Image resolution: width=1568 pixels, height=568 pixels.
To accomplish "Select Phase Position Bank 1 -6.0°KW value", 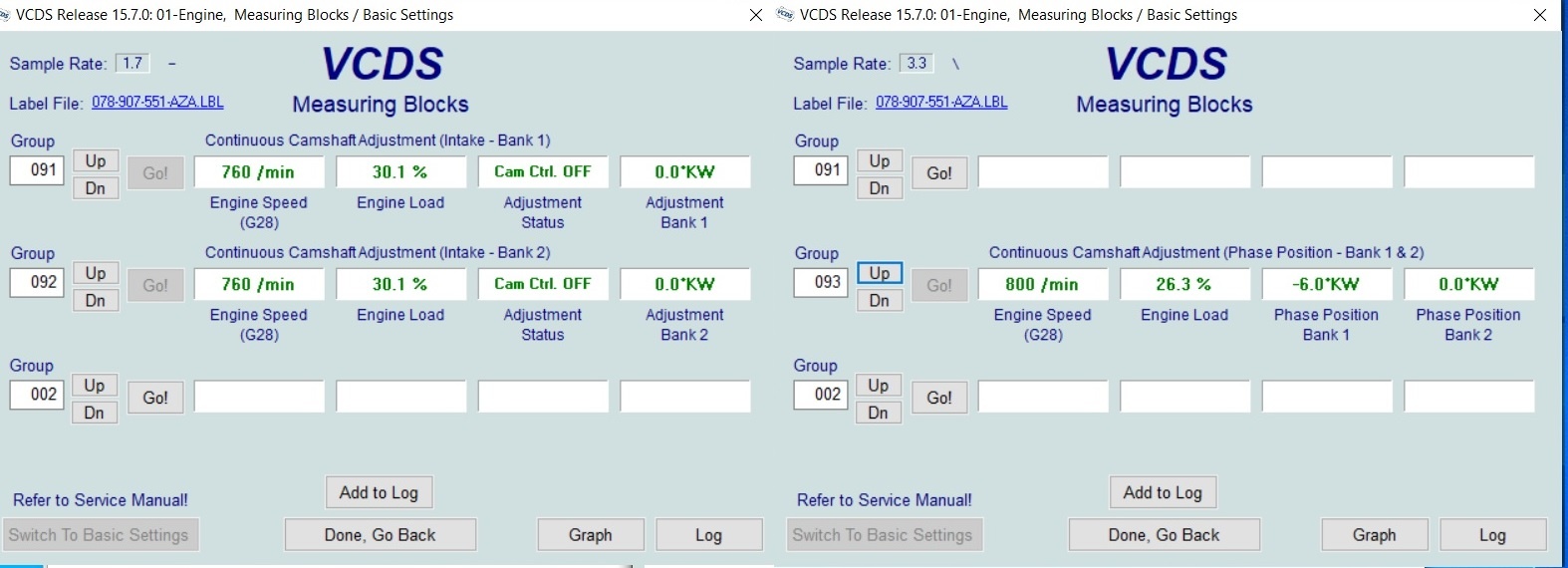I will (1327, 284).
